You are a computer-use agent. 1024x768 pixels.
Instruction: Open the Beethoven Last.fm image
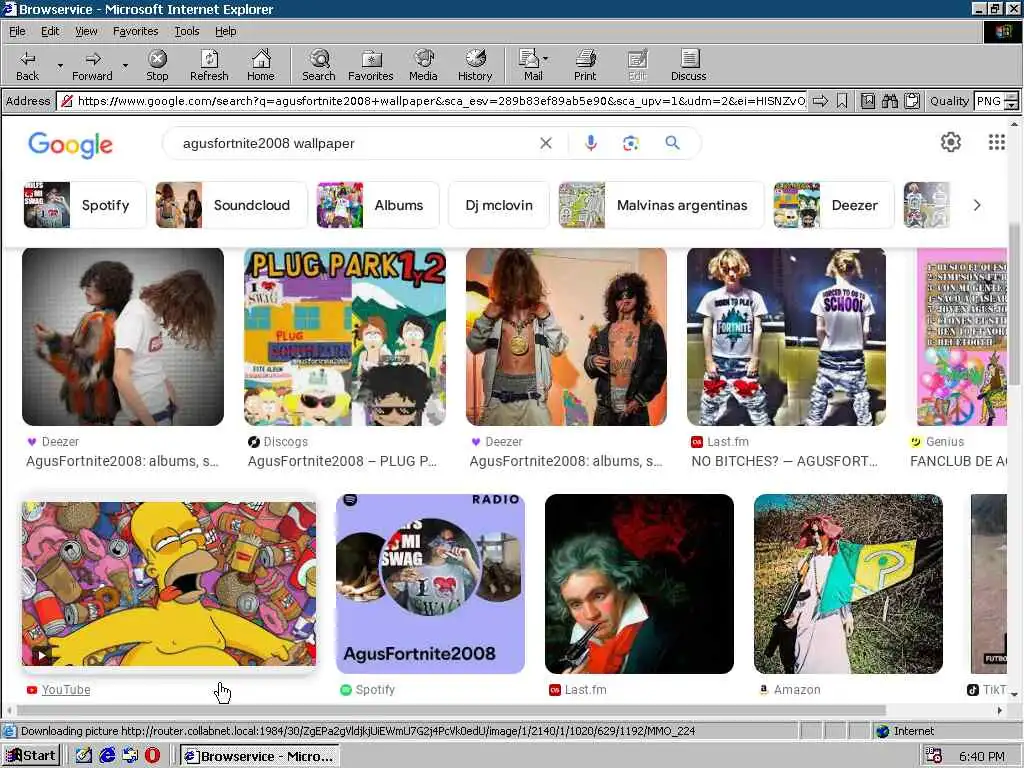(x=639, y=584)
